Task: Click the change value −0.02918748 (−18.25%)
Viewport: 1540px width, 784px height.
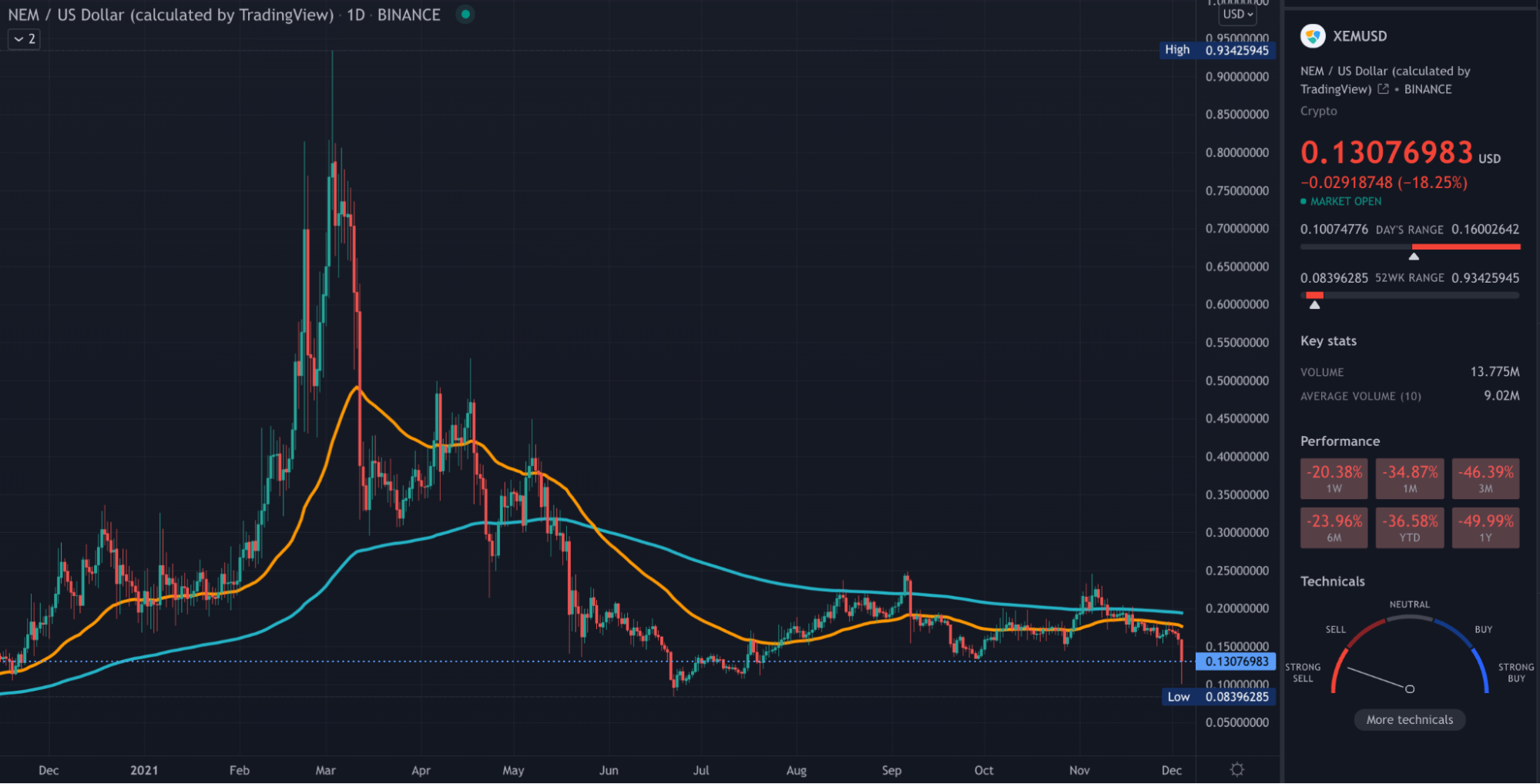Action: pyautogui.click(x=1384, y=183)
